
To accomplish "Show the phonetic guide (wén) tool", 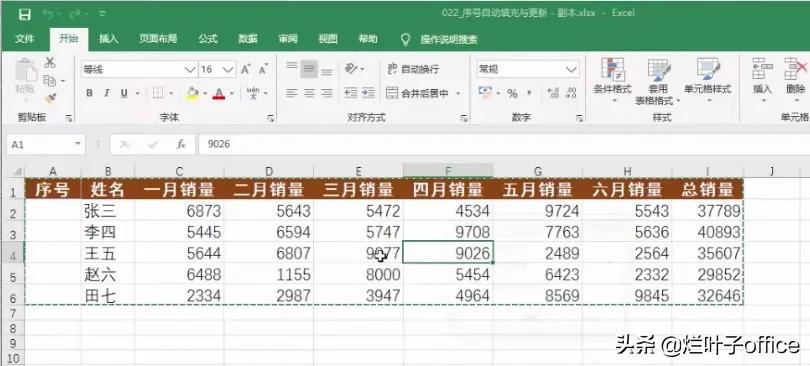I will point(253,93).
